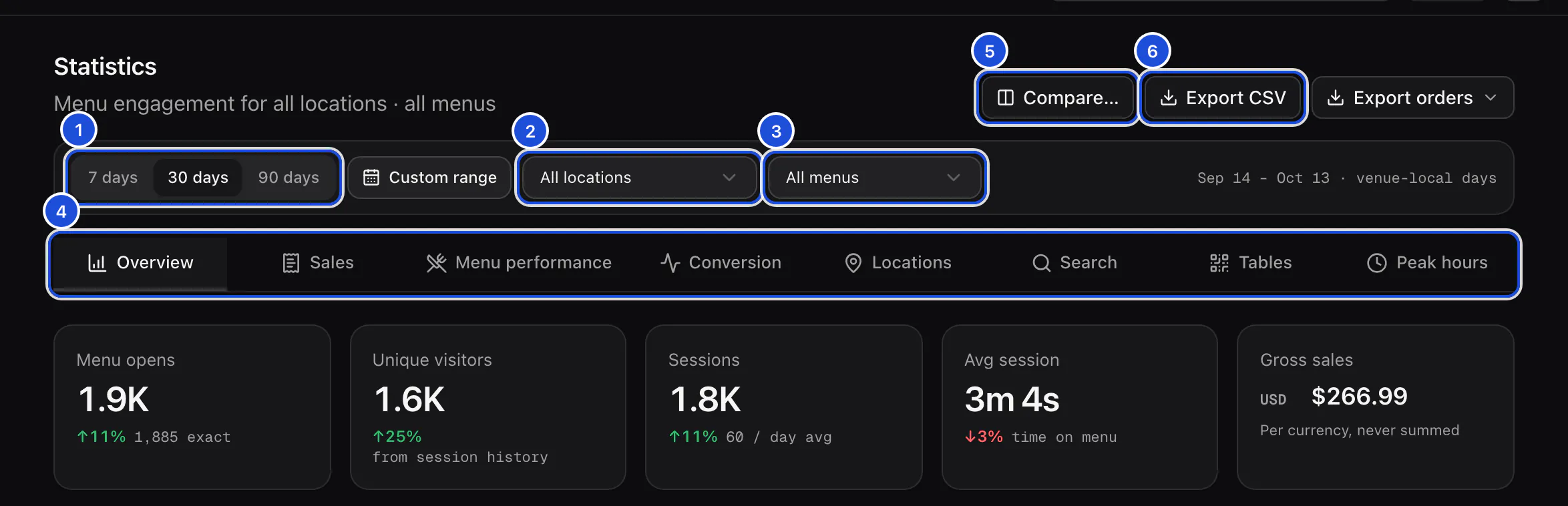Image resolution: width=1568 pixels, height=506 pixels.
Task: Click the calendar icon in Custom range
Action: [x=371, y=178]
